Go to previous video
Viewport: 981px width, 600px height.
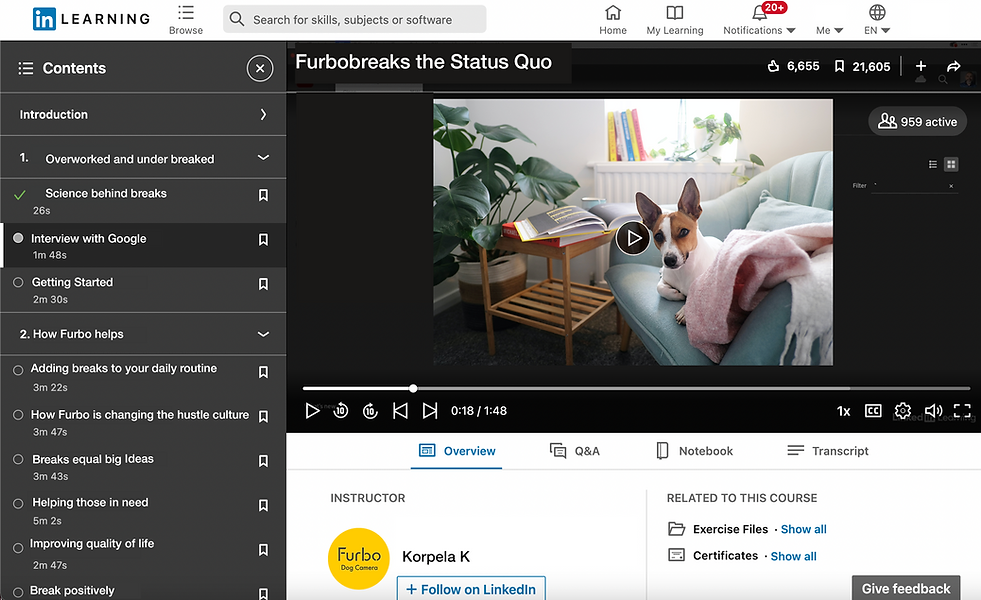400,411
